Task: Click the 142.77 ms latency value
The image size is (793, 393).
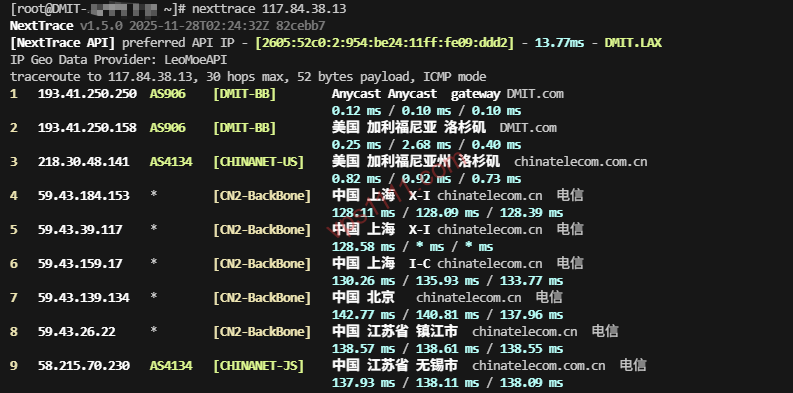Action: pyautogui.click(x=363, y=315)
